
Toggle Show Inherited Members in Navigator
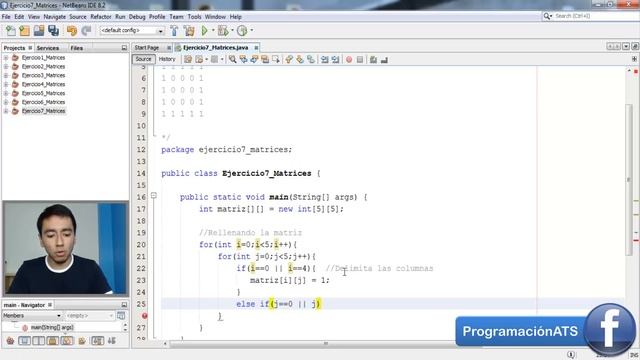click(10, 341)
